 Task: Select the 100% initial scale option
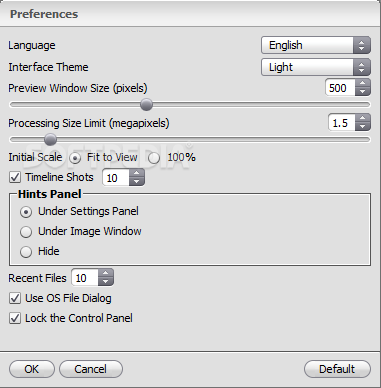[154, 158]
